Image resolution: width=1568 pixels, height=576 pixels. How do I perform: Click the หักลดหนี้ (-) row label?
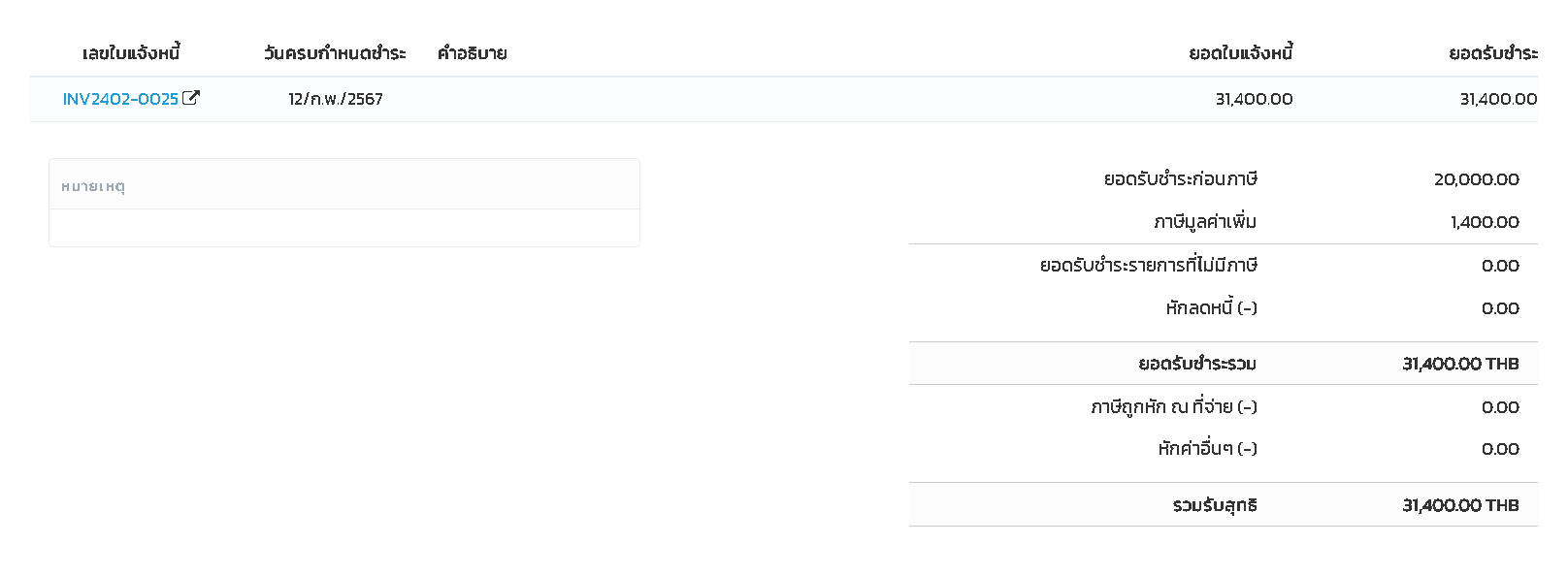[x=1211, y=307]
